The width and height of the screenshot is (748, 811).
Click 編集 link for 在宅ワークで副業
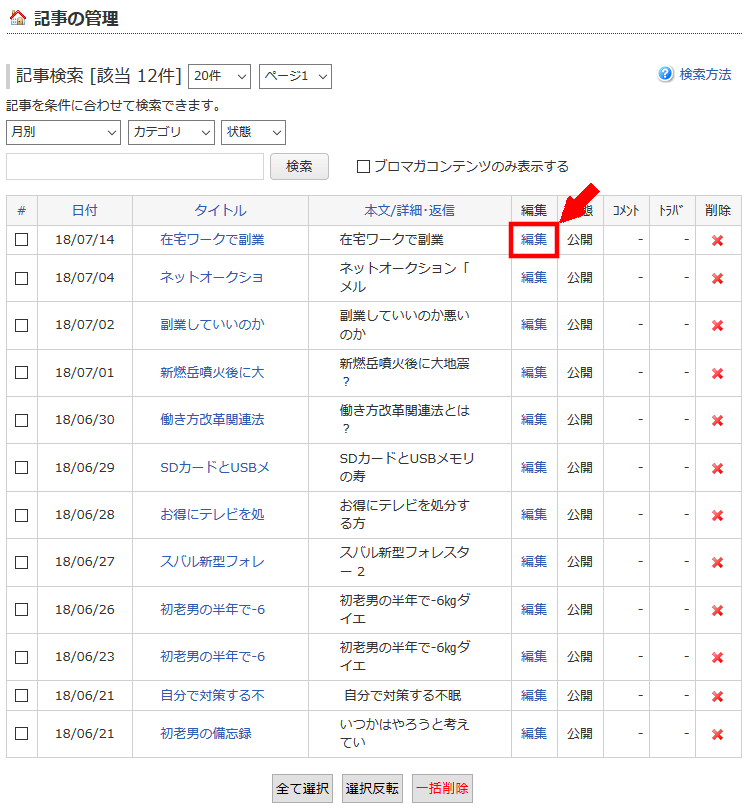(x=534, y=239)
